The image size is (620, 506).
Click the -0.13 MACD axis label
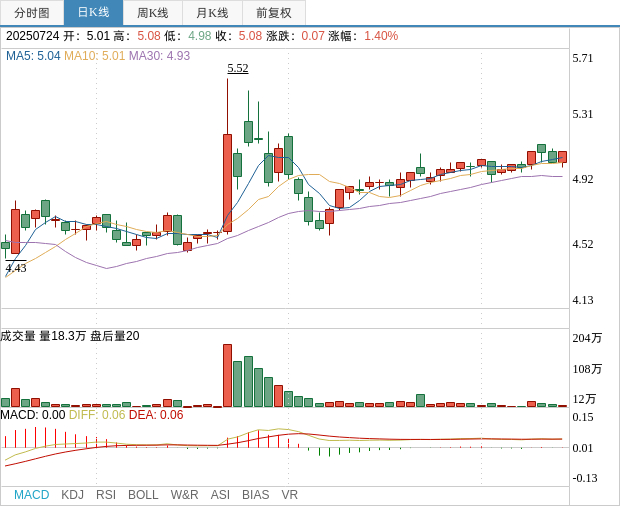click(585, 478)
